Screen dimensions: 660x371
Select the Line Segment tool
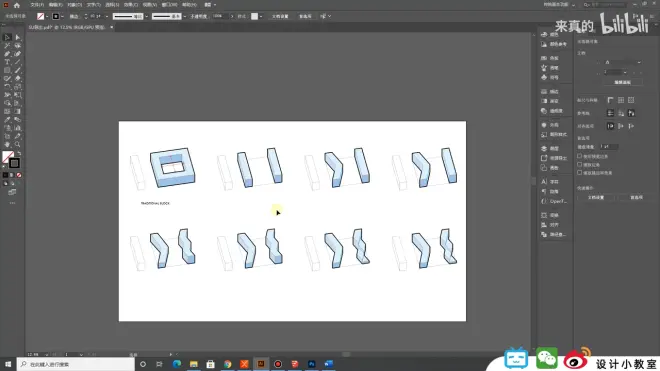pyautogui.click(x=18, y=62)
